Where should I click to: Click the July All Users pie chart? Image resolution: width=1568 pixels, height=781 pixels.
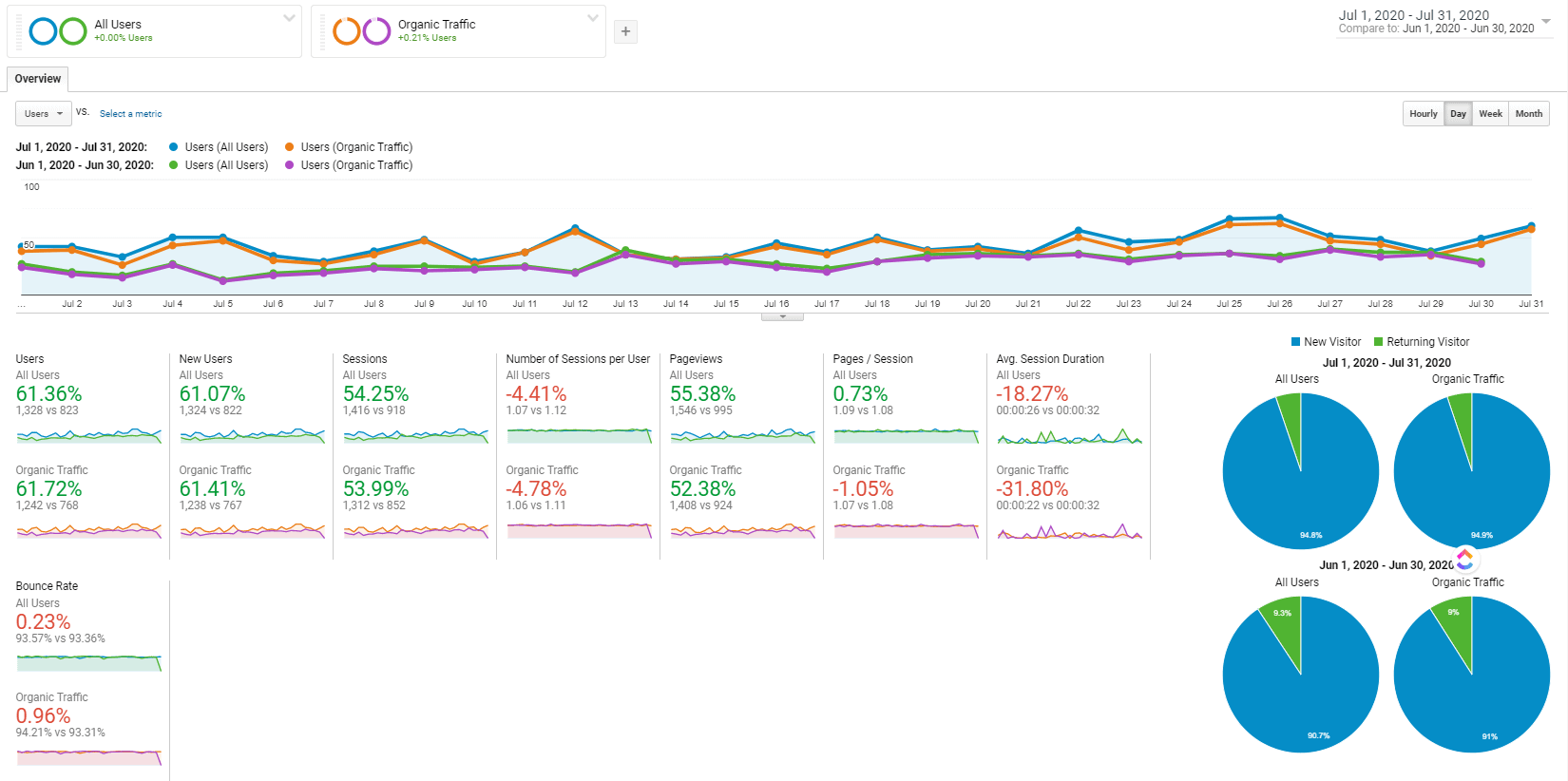pos(1301,471)
